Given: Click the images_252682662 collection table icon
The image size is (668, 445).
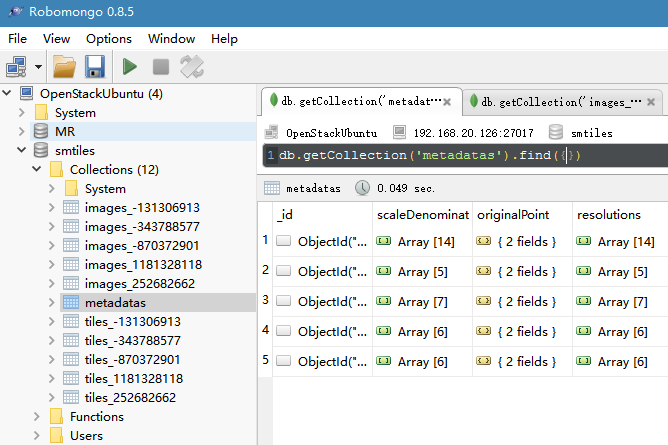Looking at the screenshot, I should tap(71, 283).
